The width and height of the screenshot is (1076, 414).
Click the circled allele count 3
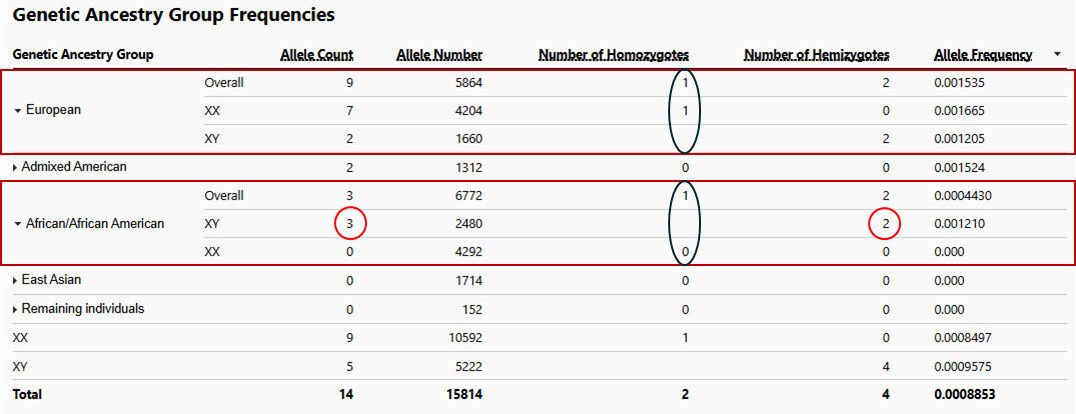pyautogui.click(x=350, y=224)
